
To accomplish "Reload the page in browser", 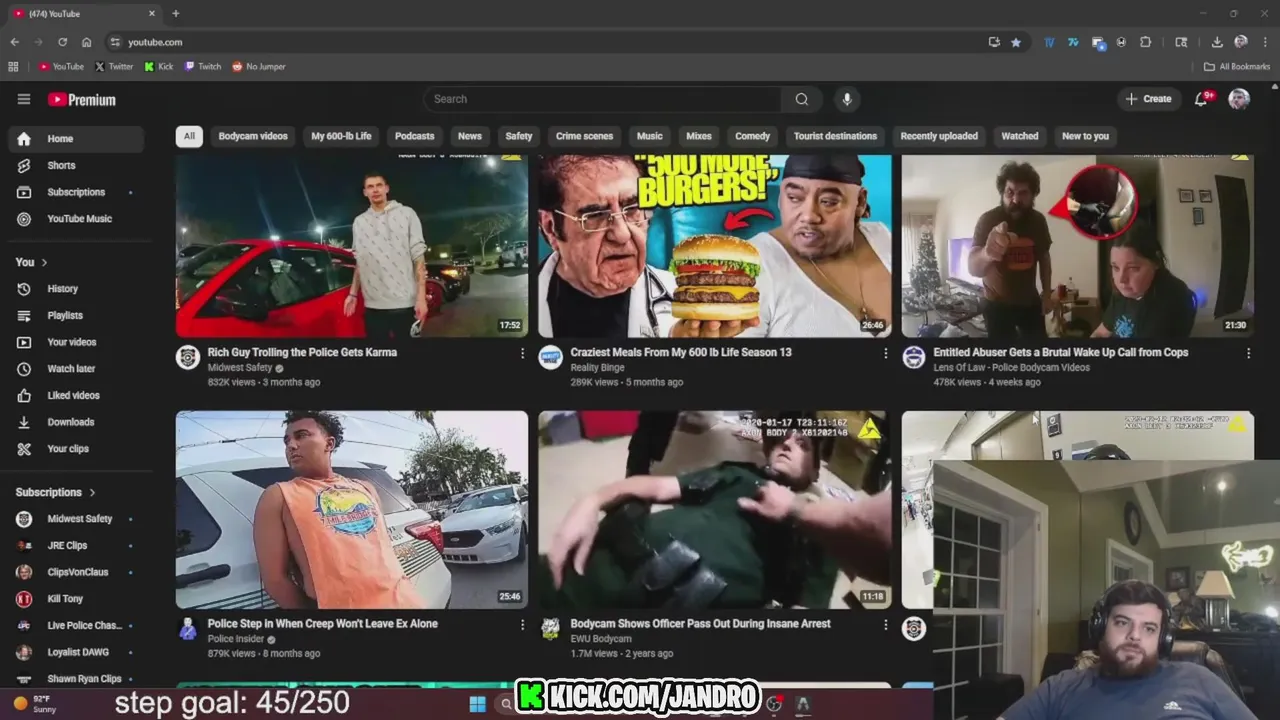I will (62, 42).
